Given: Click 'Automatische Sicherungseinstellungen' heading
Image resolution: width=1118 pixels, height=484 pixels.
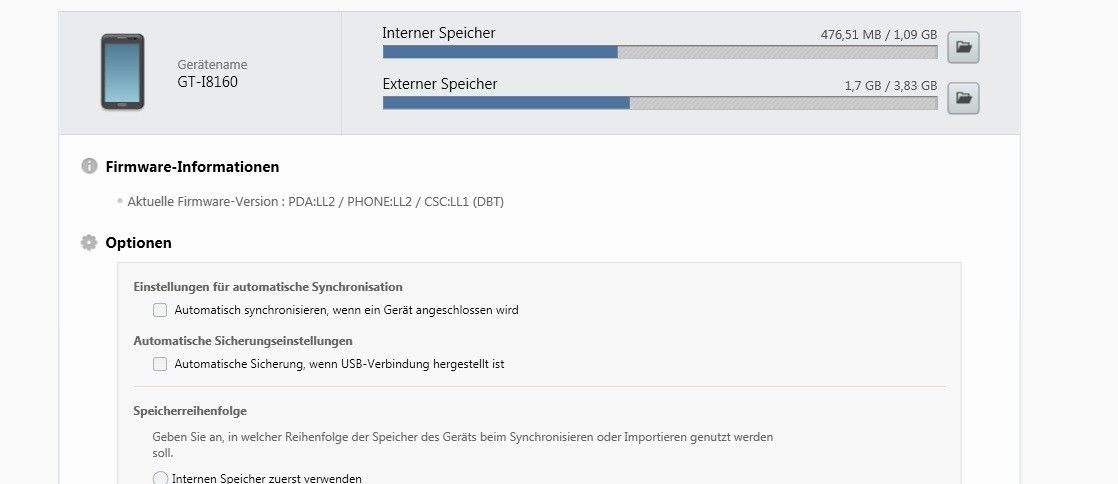Looking at the screenshot, I should click(x=242, y=341).
